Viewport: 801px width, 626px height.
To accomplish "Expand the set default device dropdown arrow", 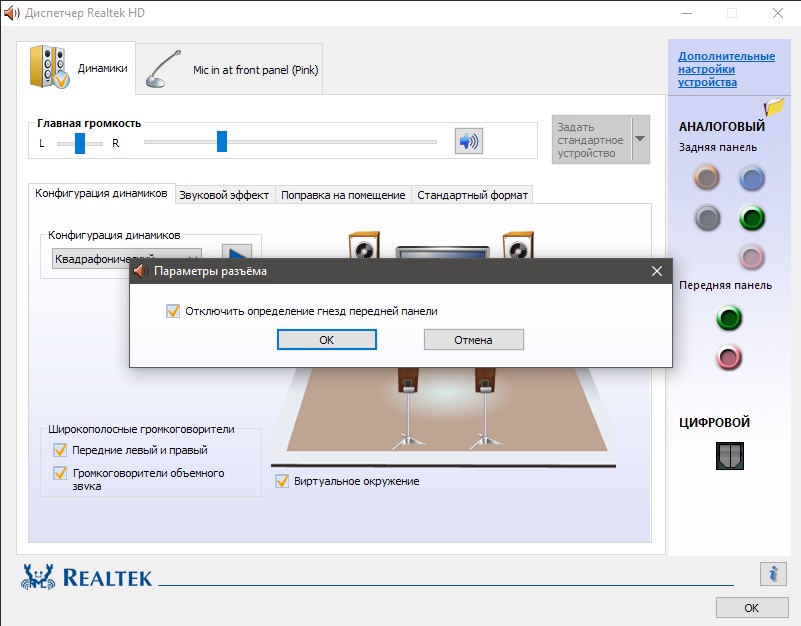I will point(640,139).
